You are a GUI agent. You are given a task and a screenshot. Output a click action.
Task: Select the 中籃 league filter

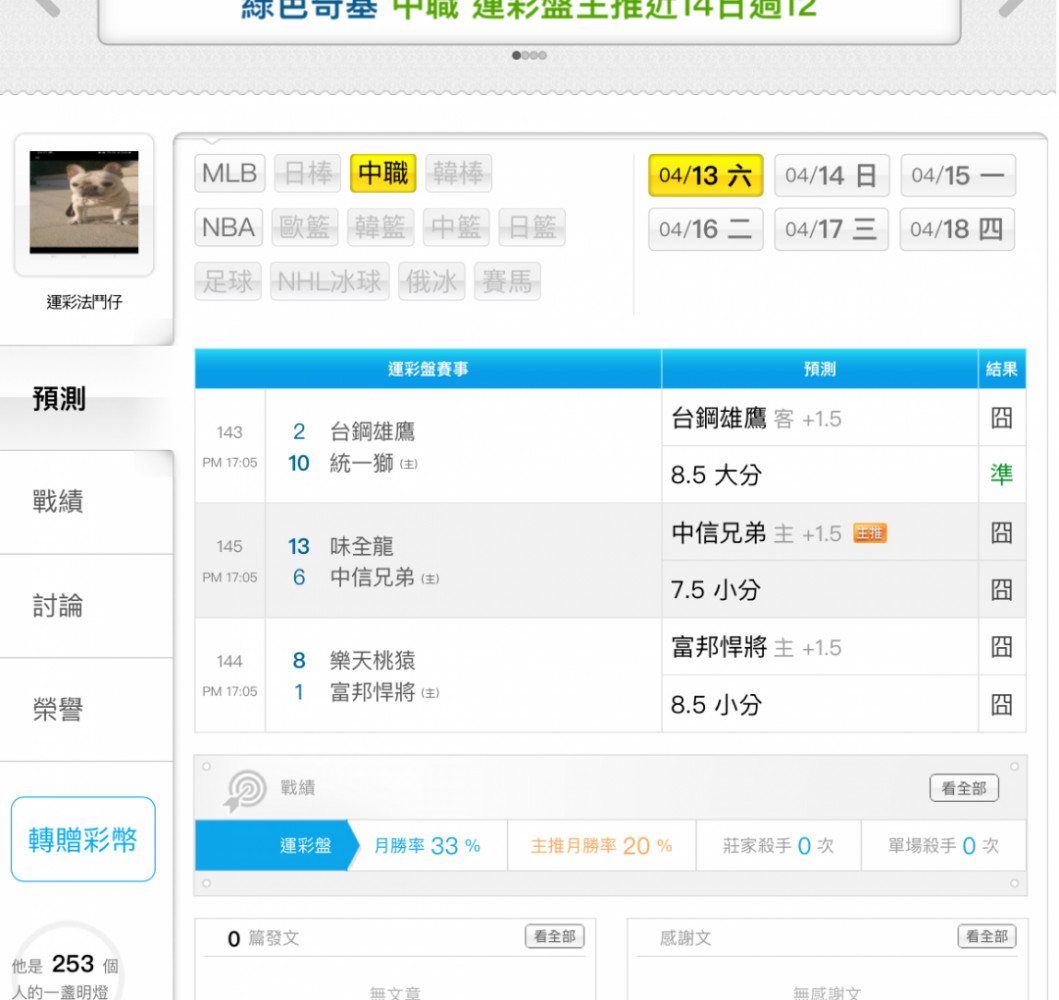pos(456,228)
